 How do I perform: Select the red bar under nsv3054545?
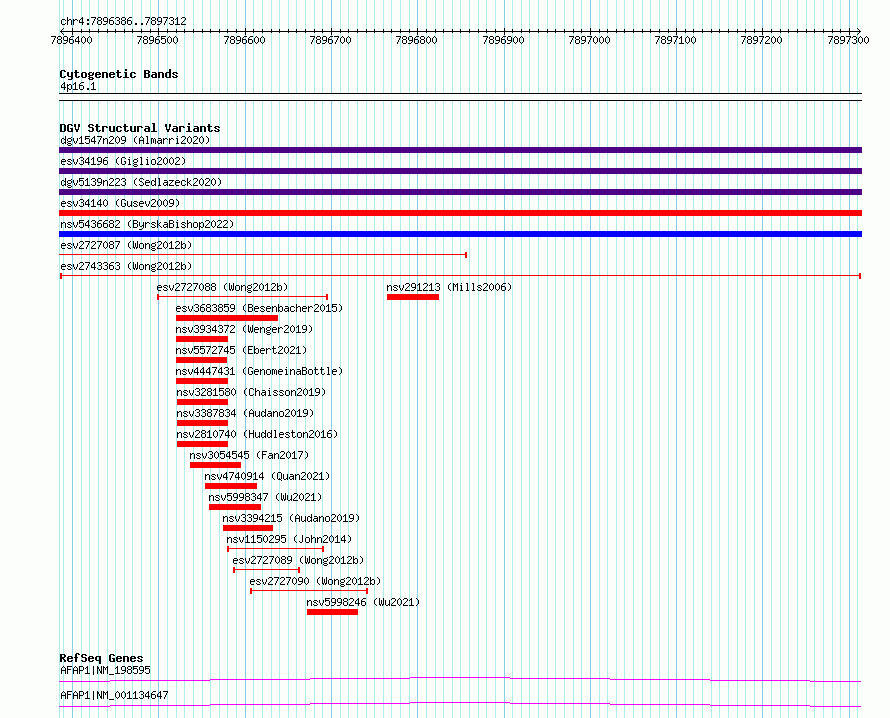tap(216, 465)
